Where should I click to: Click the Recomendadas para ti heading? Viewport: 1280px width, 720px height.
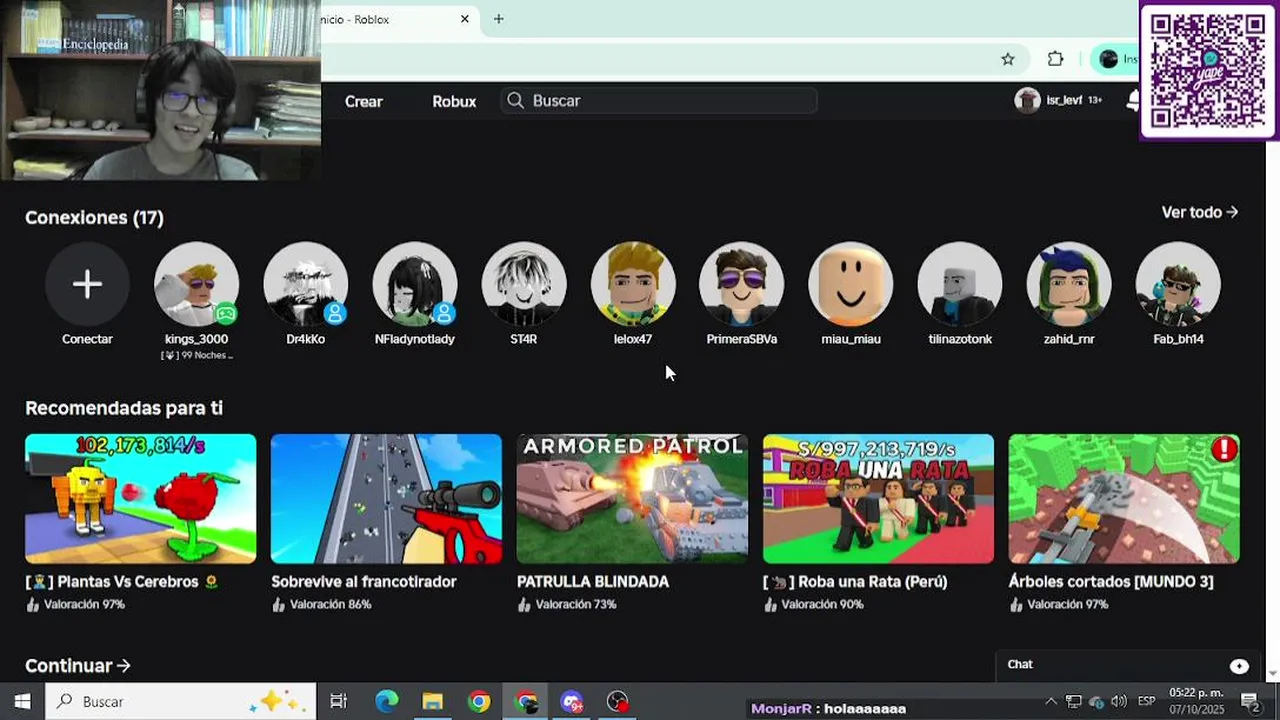pos(124,408)
